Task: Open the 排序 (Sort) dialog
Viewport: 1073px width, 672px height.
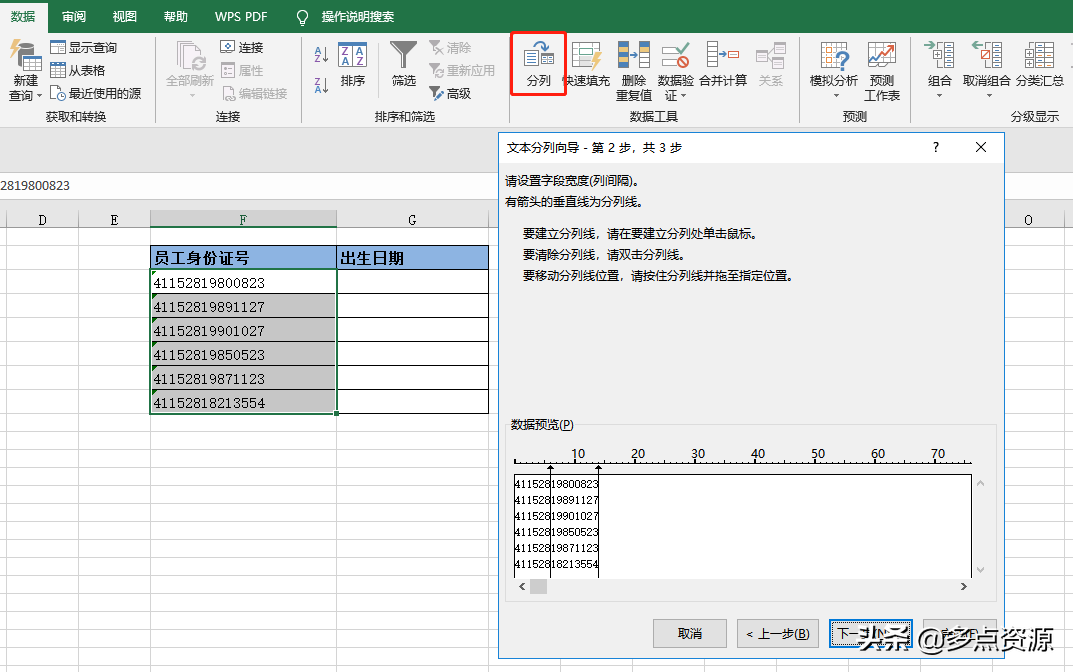Action: click(x=352, y=64)
